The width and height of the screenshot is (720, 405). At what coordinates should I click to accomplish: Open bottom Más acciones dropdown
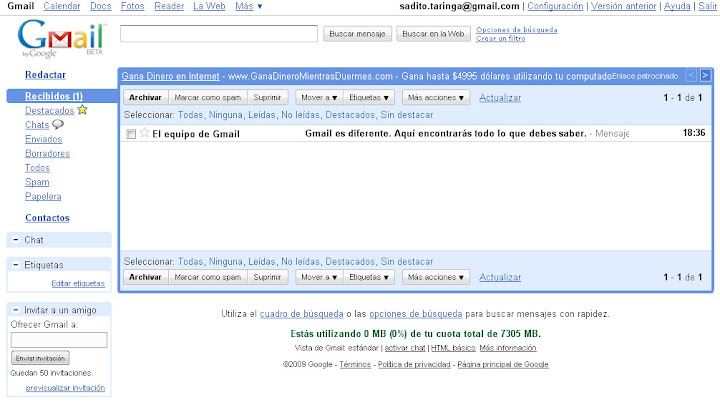point(436,277)
